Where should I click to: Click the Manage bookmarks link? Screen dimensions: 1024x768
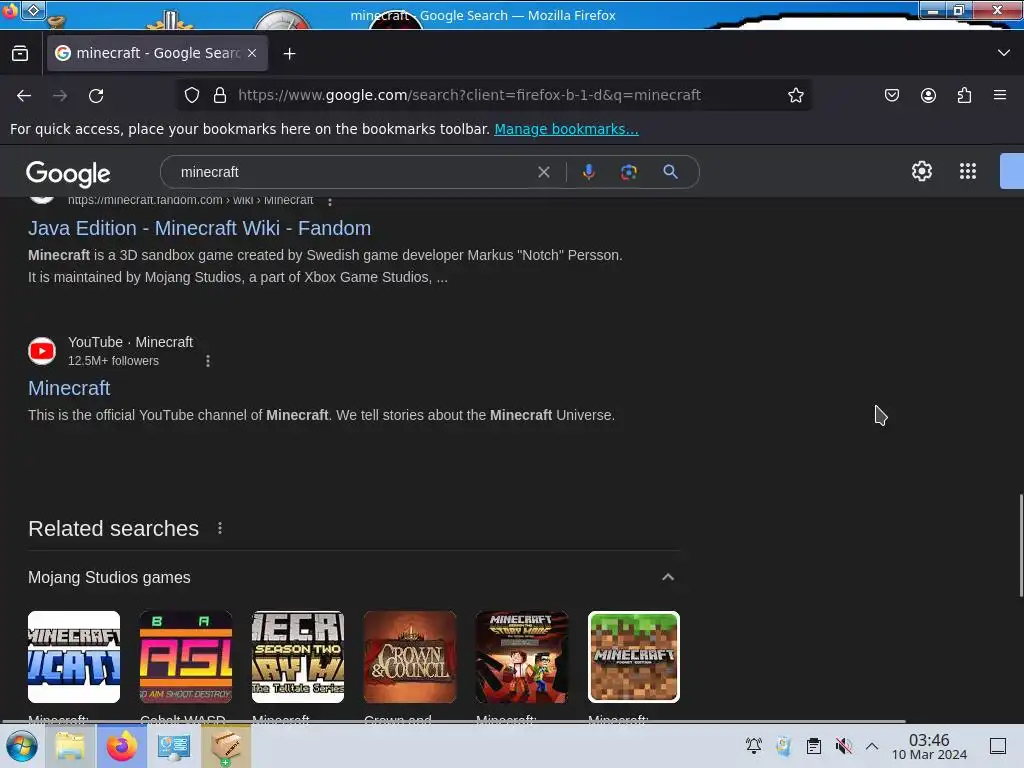[x=566, y=129]
